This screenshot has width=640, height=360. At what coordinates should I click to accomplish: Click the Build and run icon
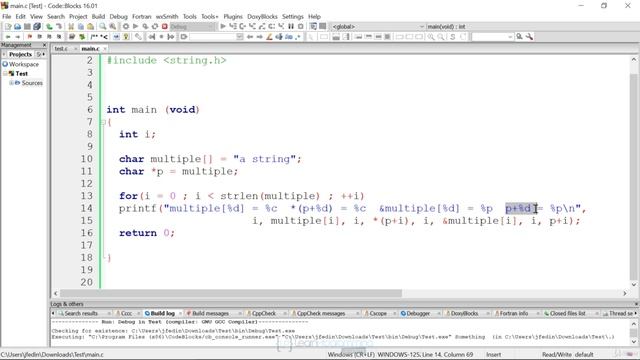click(145, 27)
